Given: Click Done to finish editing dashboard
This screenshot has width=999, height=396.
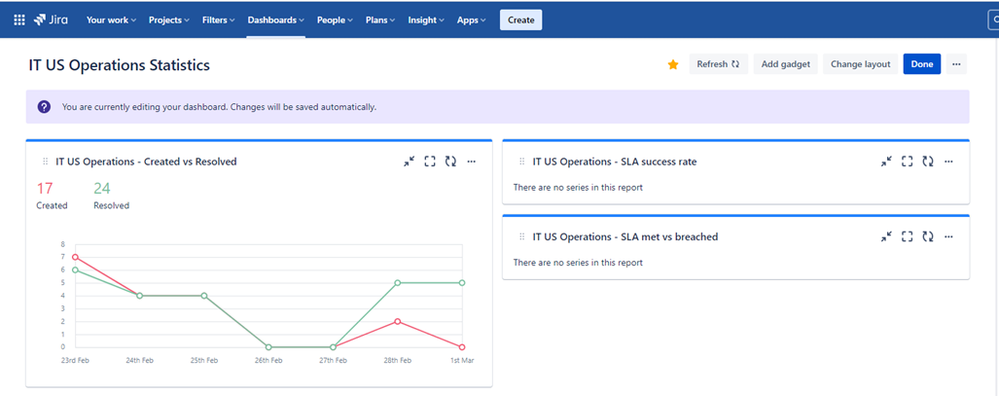Looking at the screenshot, I should [x=922, y=64].
